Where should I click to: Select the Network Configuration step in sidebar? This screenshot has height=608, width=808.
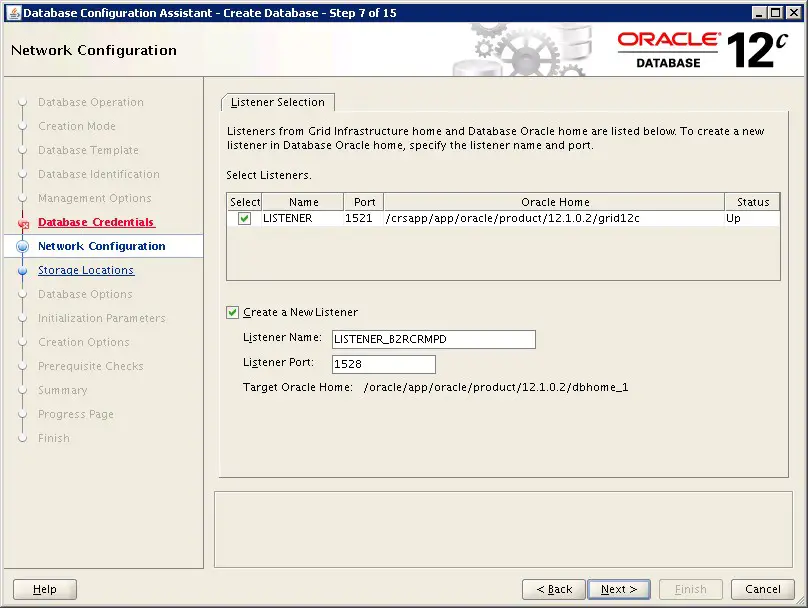click(x=102, y=246)
